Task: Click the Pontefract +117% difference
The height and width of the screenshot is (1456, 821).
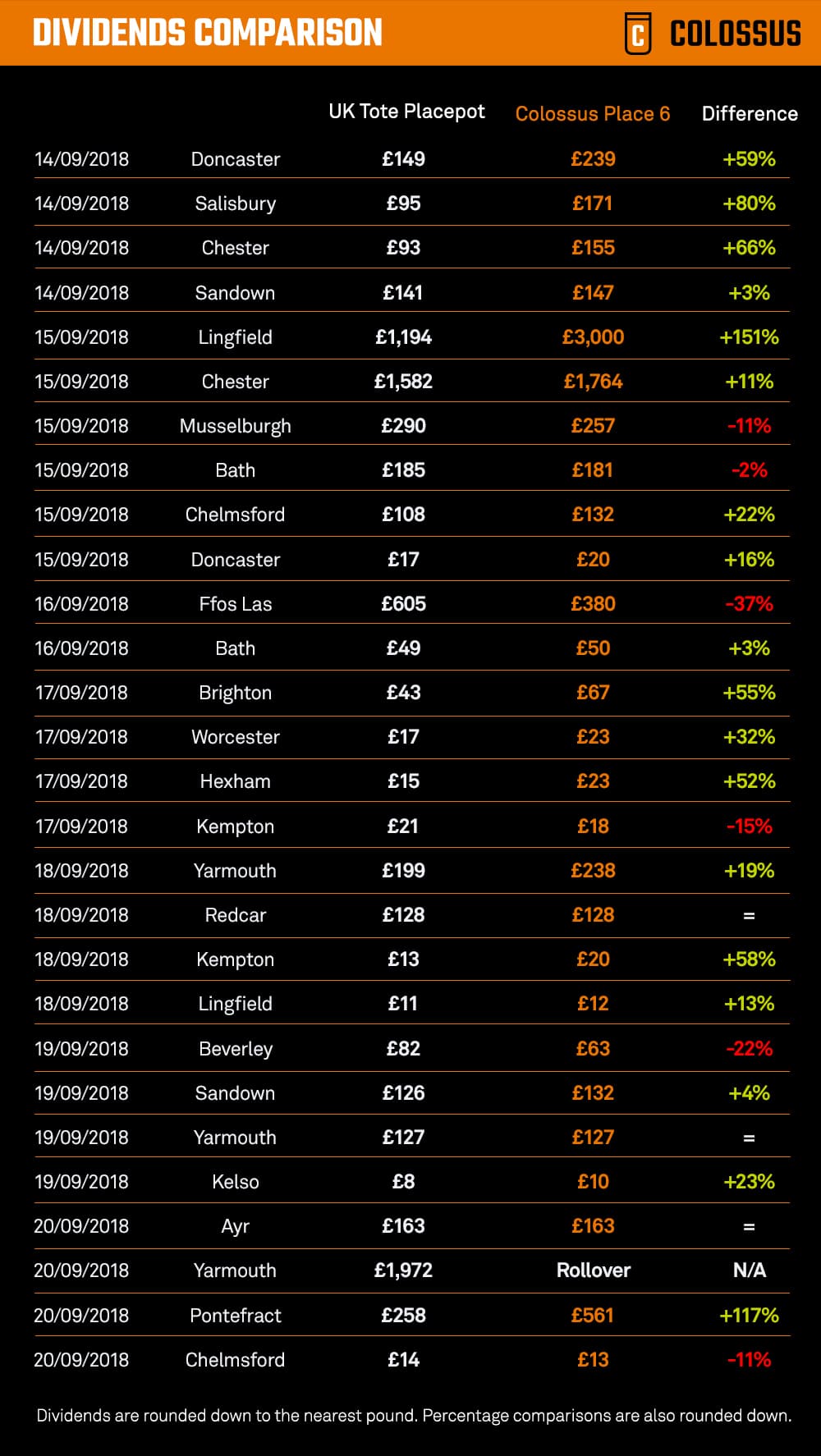Action: click(749, 1316)
